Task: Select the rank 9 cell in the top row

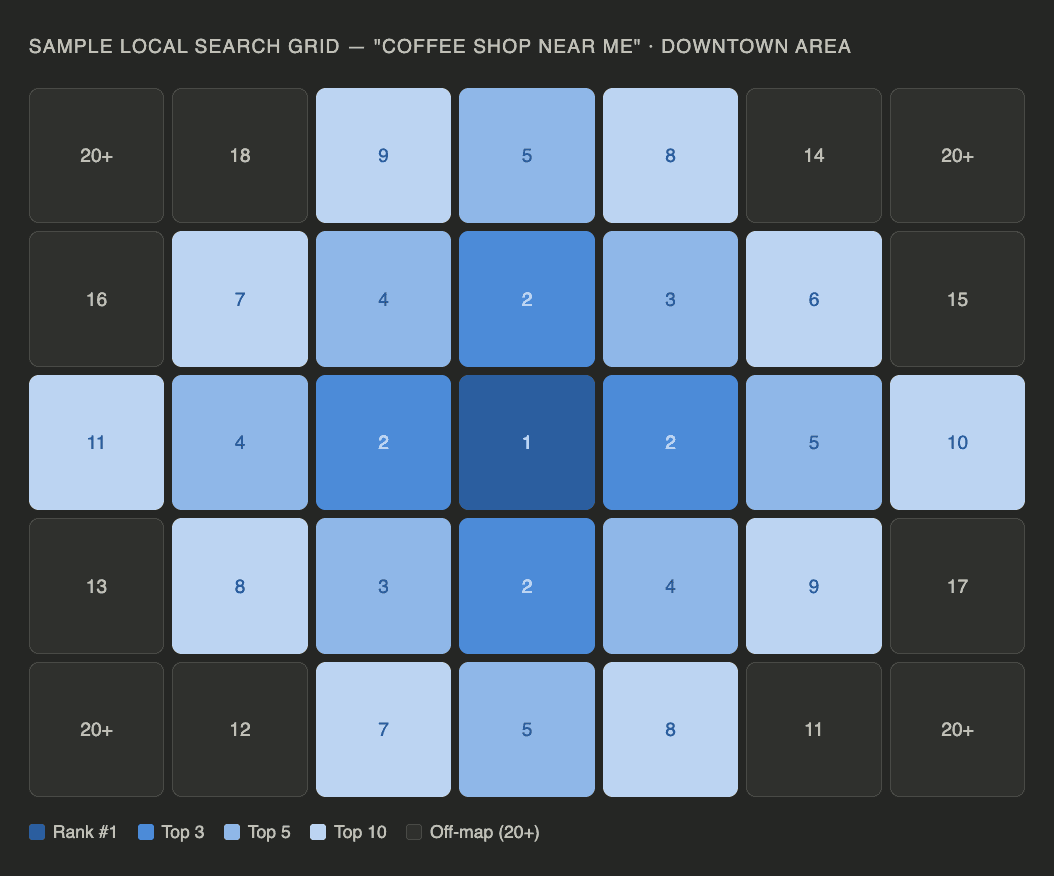Action: point(383,155)
